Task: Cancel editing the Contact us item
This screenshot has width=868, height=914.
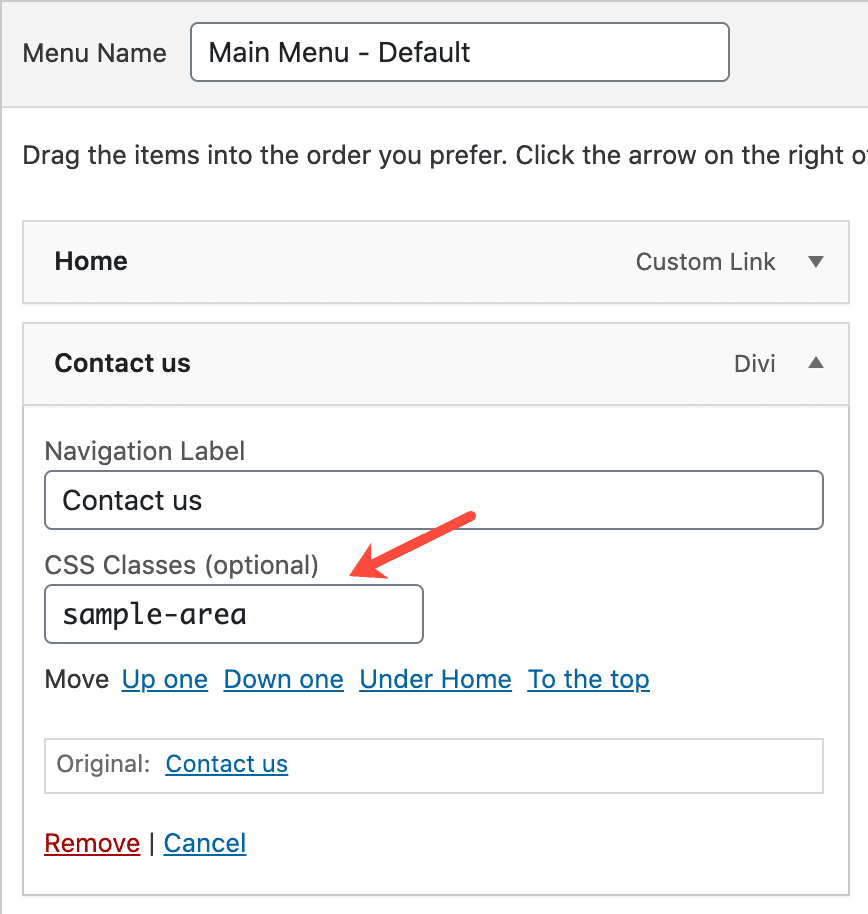Action: (x=205, y=843)
